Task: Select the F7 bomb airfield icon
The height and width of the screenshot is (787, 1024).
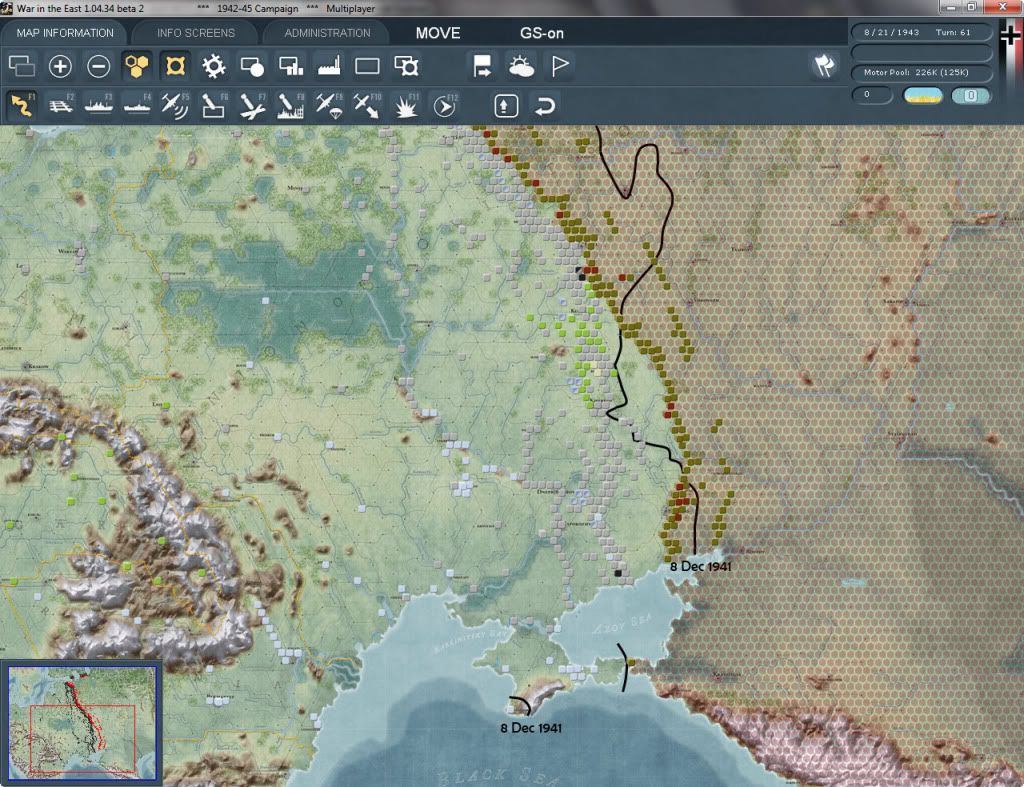Action: [x=252, y=105]
